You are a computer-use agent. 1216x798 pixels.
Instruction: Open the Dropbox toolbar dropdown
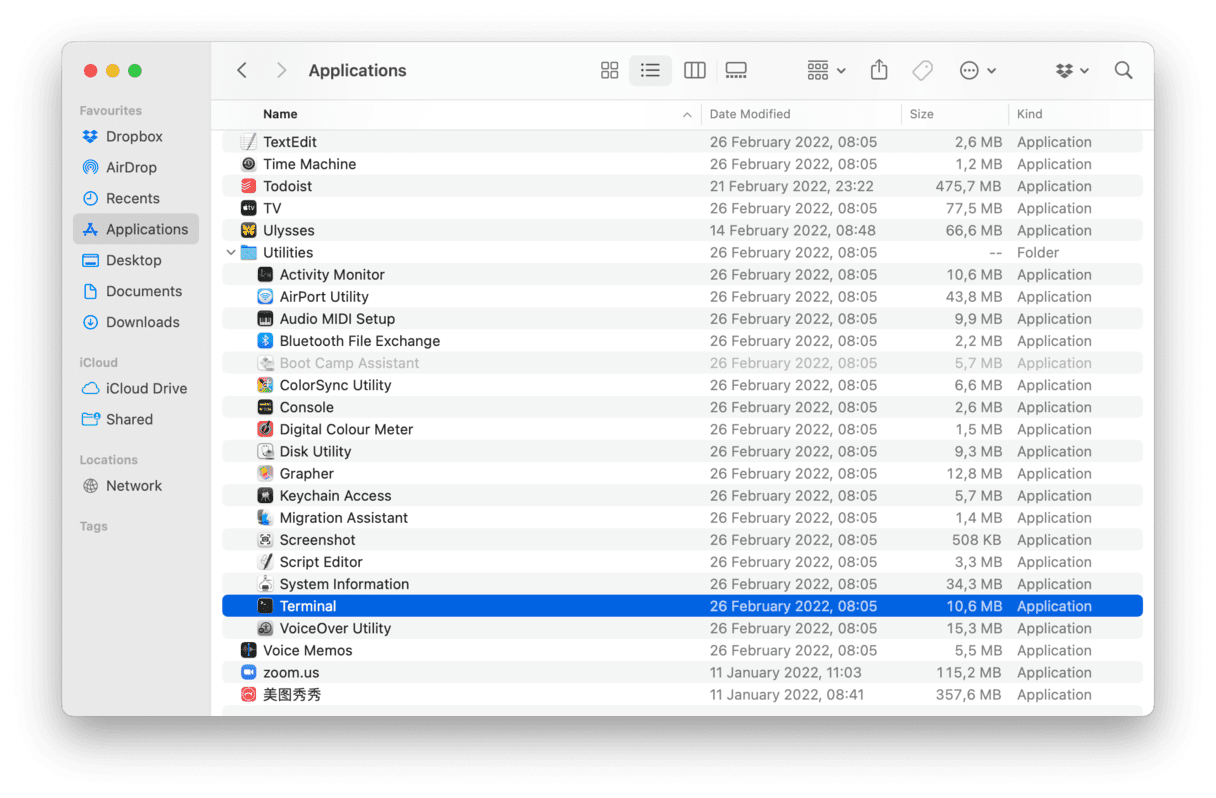pos(1072,70)
